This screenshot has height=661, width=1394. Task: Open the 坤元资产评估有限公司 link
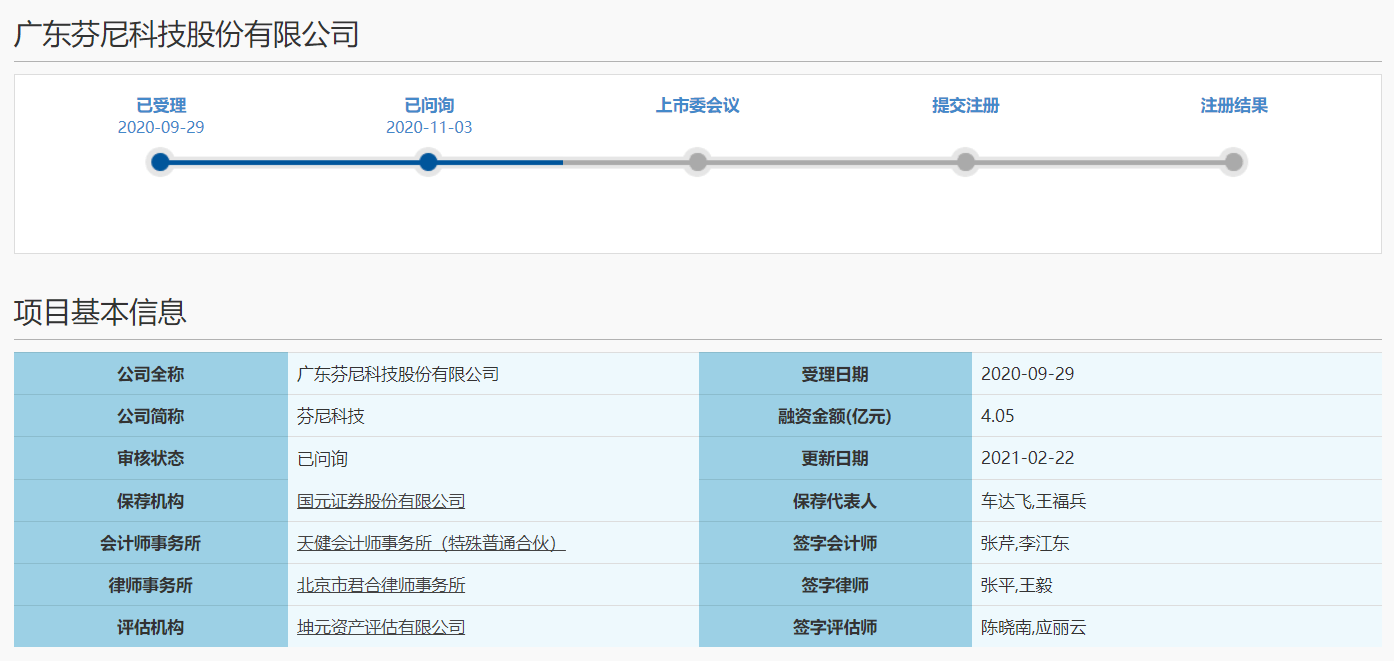click(x=381, y=627)
